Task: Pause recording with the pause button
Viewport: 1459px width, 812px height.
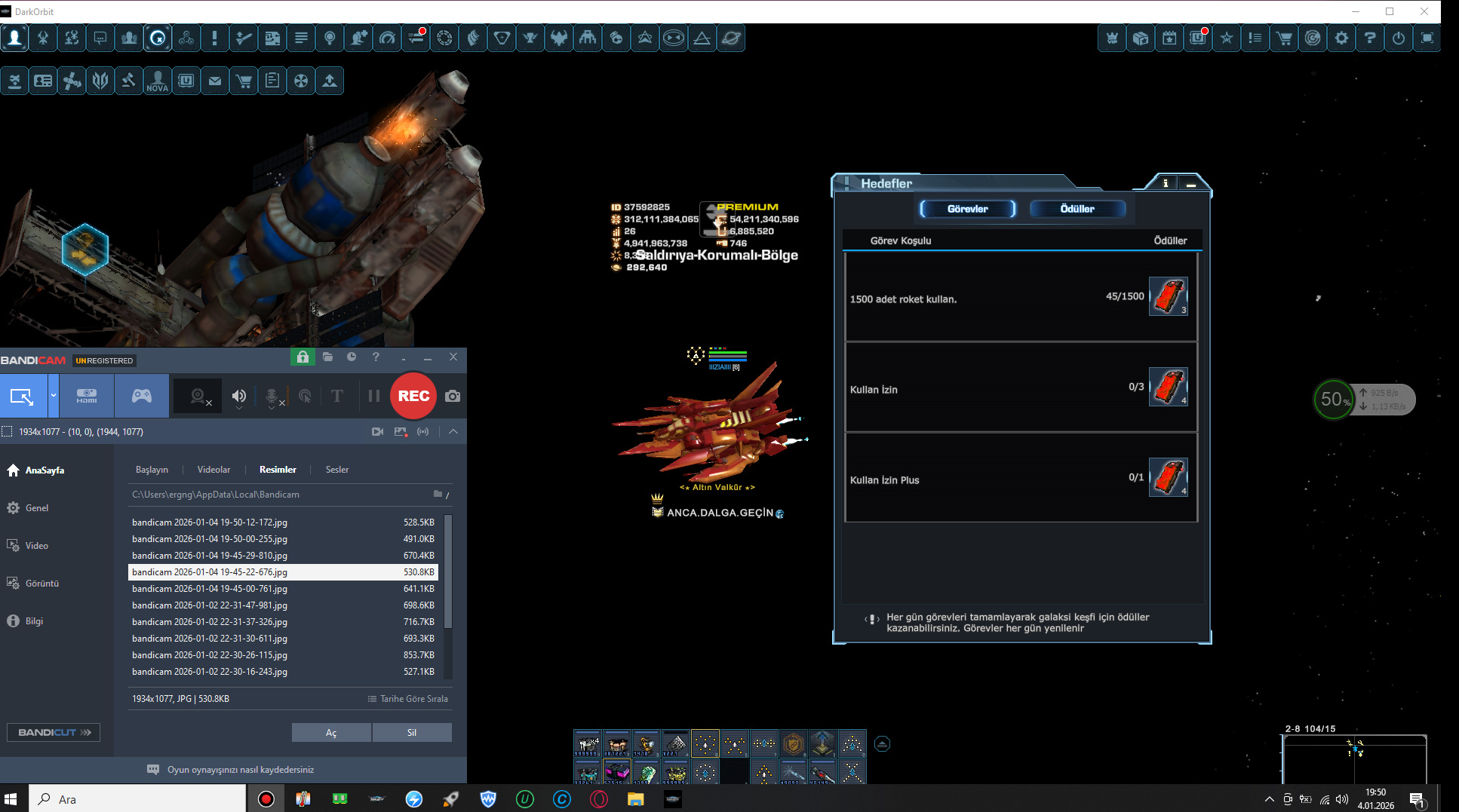Action: click(374, 396)
